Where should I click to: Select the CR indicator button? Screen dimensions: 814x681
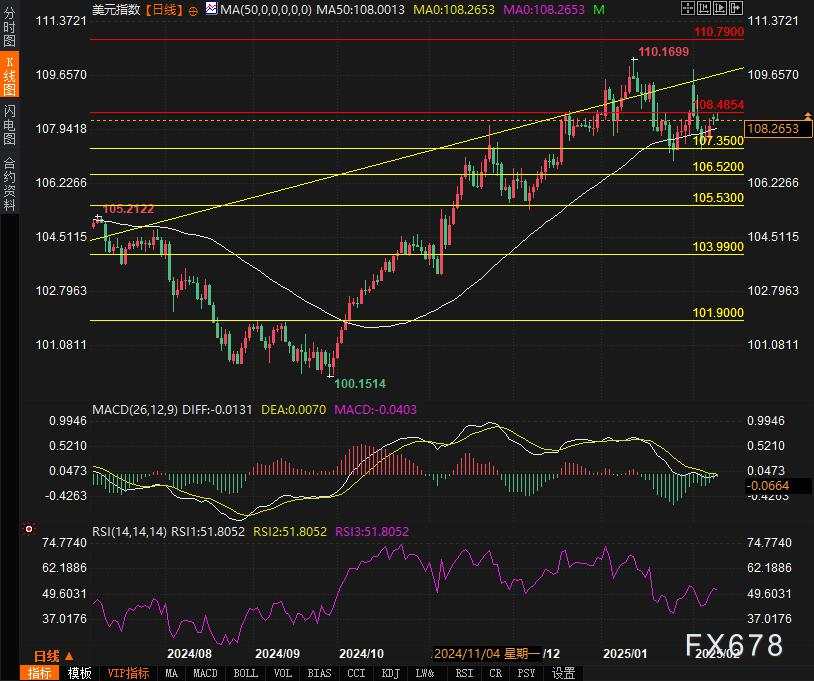pyautogui.click(x=496, y=673)
